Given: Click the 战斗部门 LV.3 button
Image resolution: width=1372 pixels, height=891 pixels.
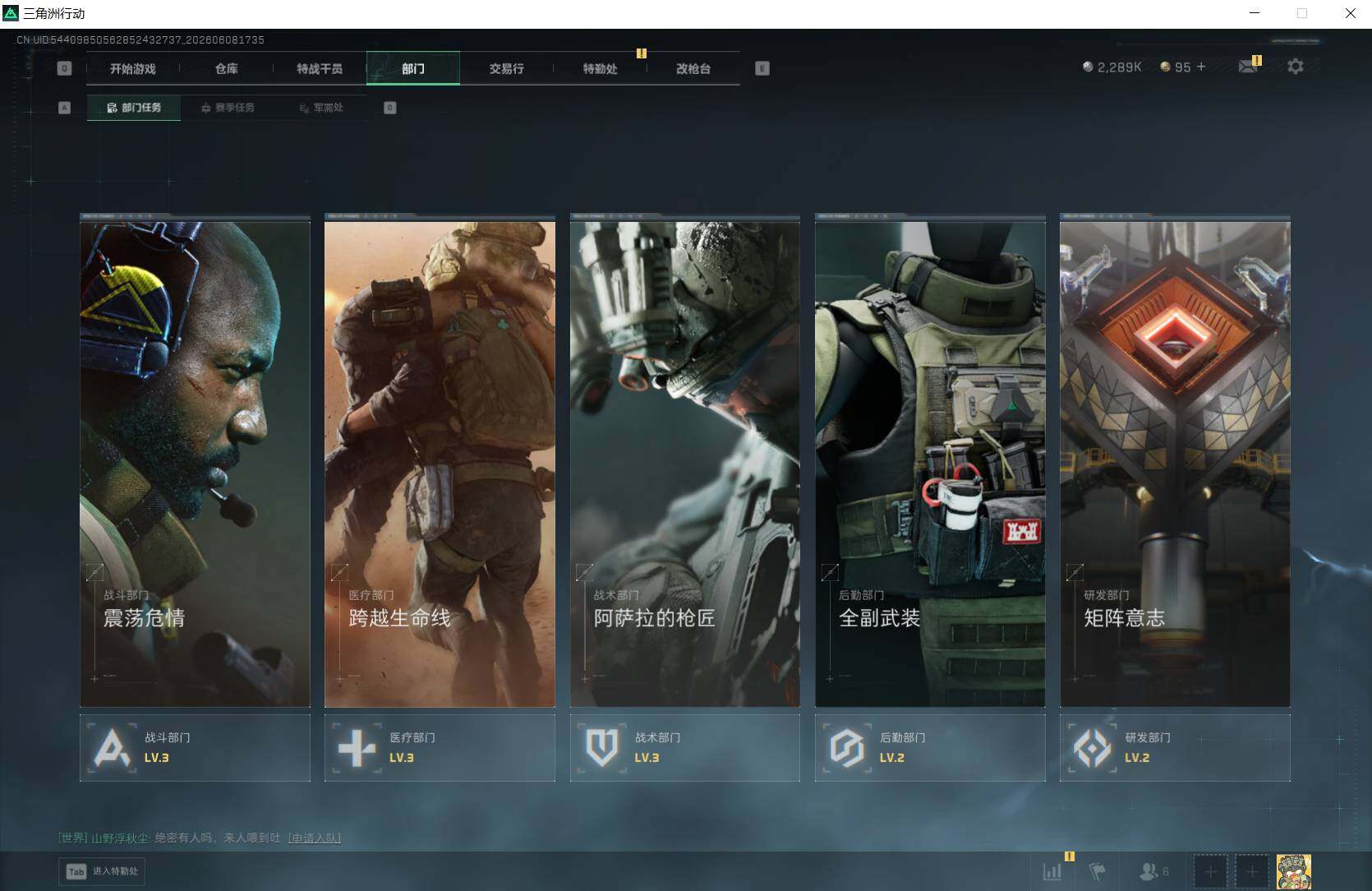Looking at the screenshot, I should coord(195,747).
